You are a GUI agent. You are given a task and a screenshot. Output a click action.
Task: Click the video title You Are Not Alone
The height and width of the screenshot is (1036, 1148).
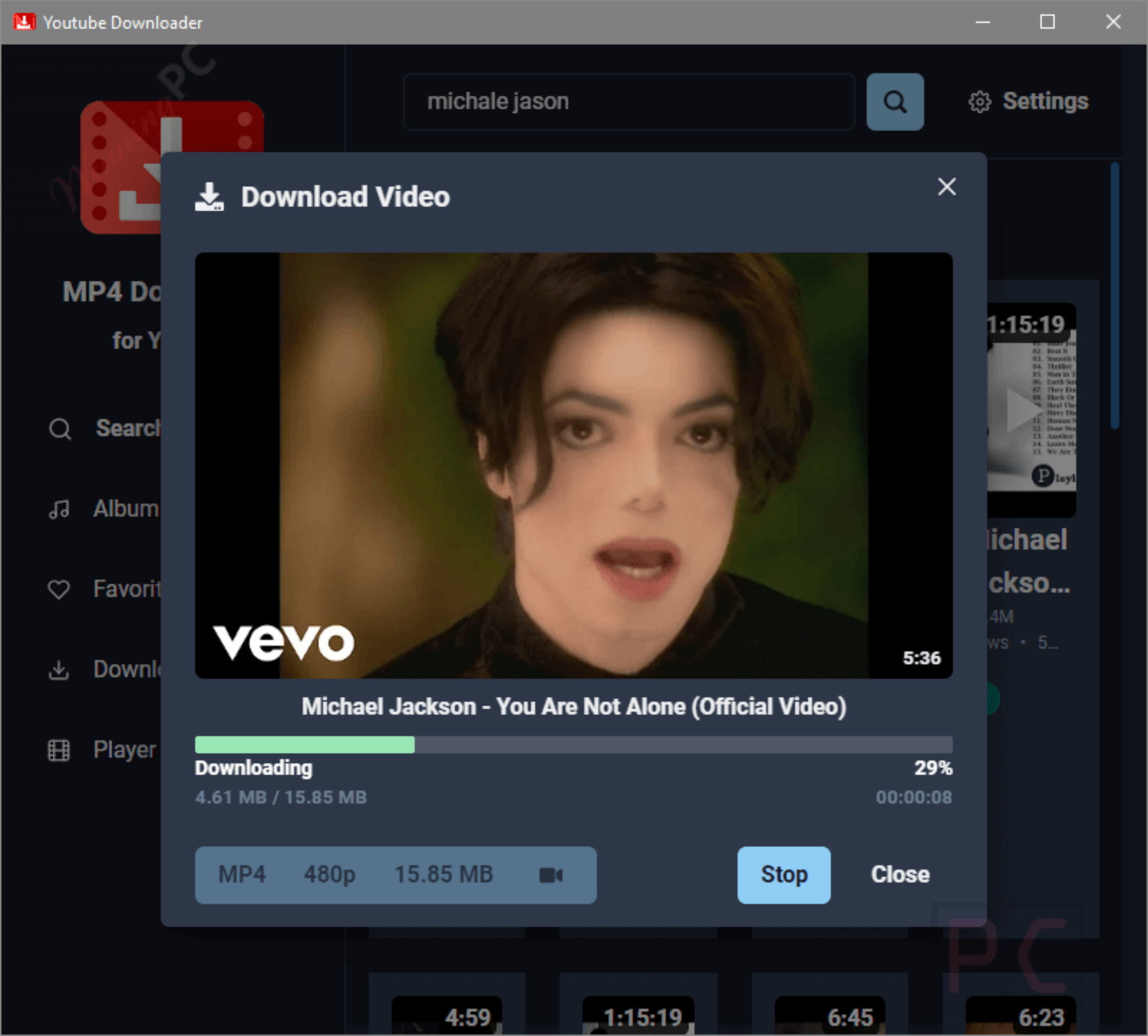573,706
